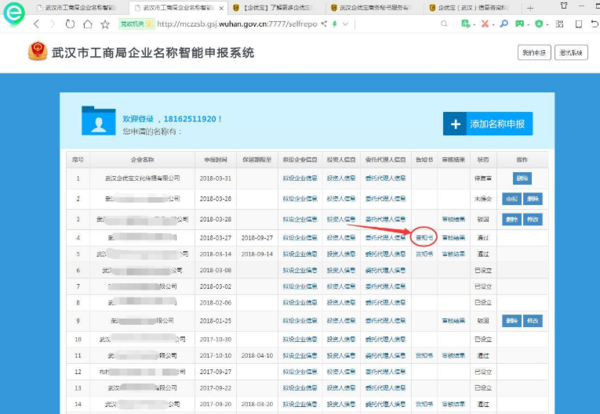Click the shirt skin icon in the title bar
The image size is (600, 414).
tap(564, 5)
